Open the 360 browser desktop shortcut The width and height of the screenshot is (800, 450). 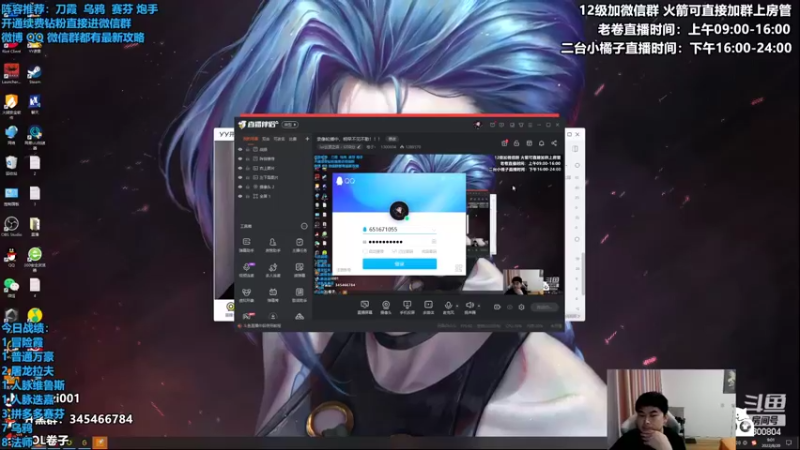pos(35,257)
